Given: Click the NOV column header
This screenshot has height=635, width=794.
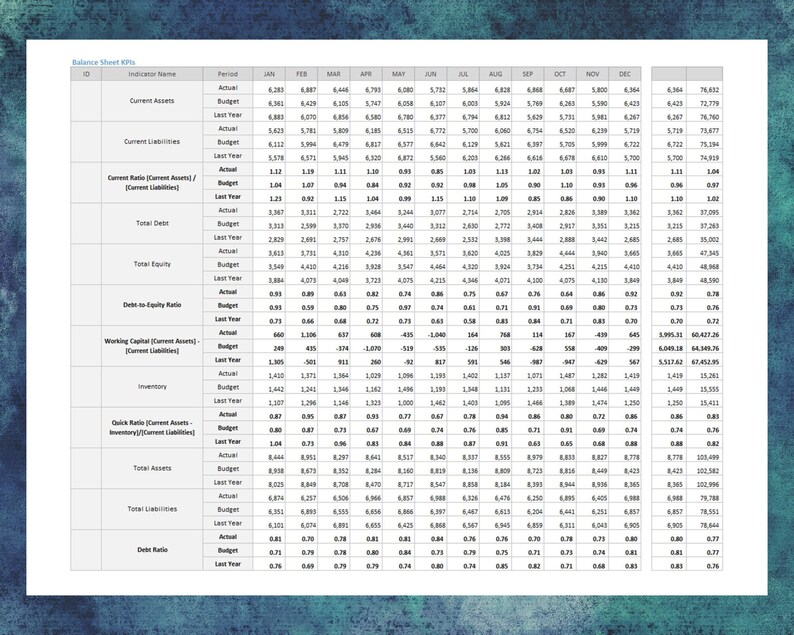Looking at the screenshot, I should pyautogui.click(x=592, y=74).
